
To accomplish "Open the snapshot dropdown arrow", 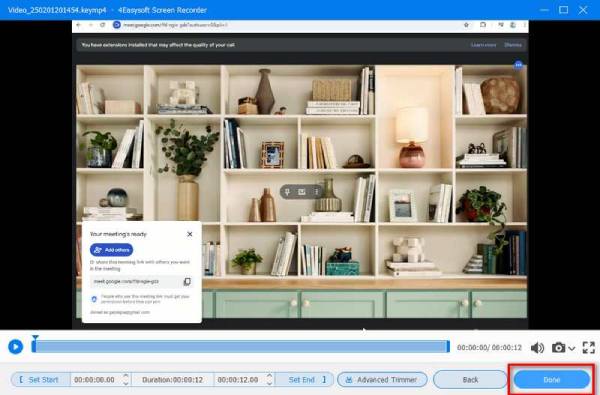I will point(572,348).
